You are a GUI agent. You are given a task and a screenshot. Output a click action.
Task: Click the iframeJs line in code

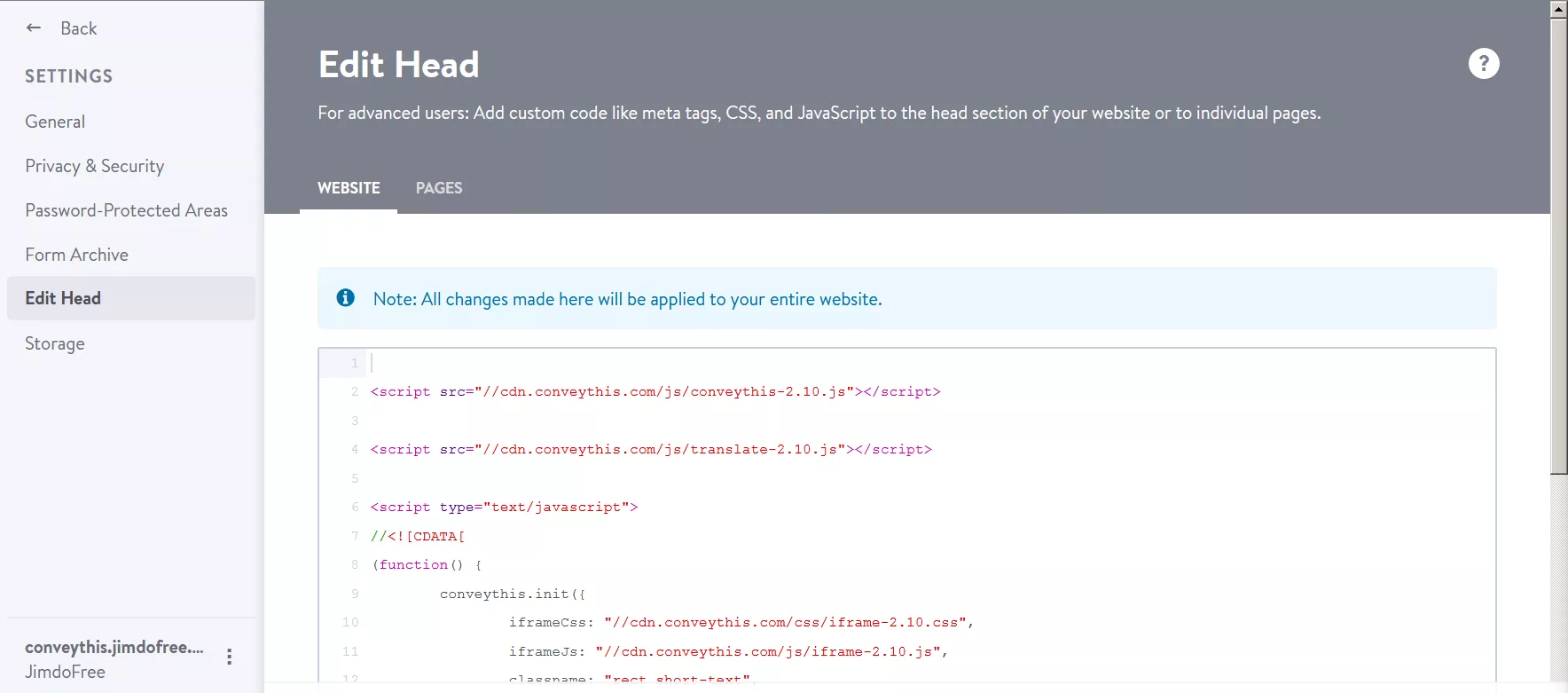click(x=728, y=651)
